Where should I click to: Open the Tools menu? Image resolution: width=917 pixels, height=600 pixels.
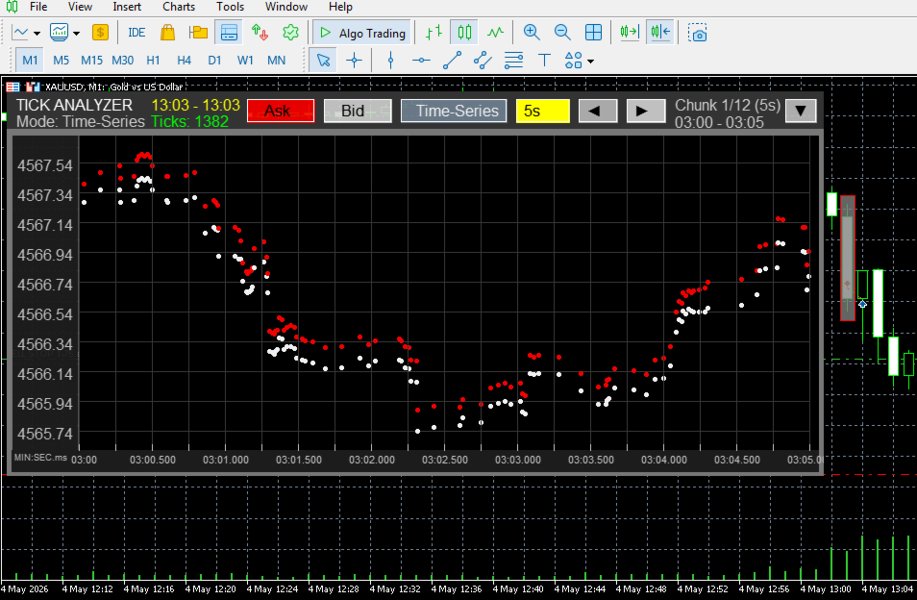[230, 7]
